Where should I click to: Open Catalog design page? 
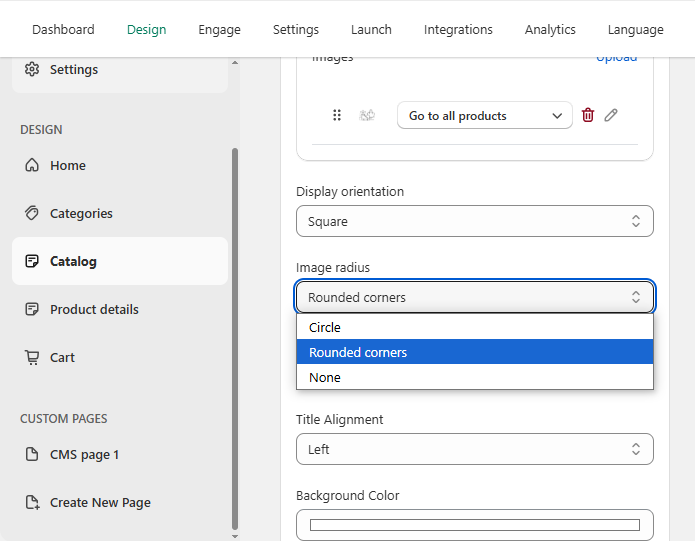tap(120, 261)
